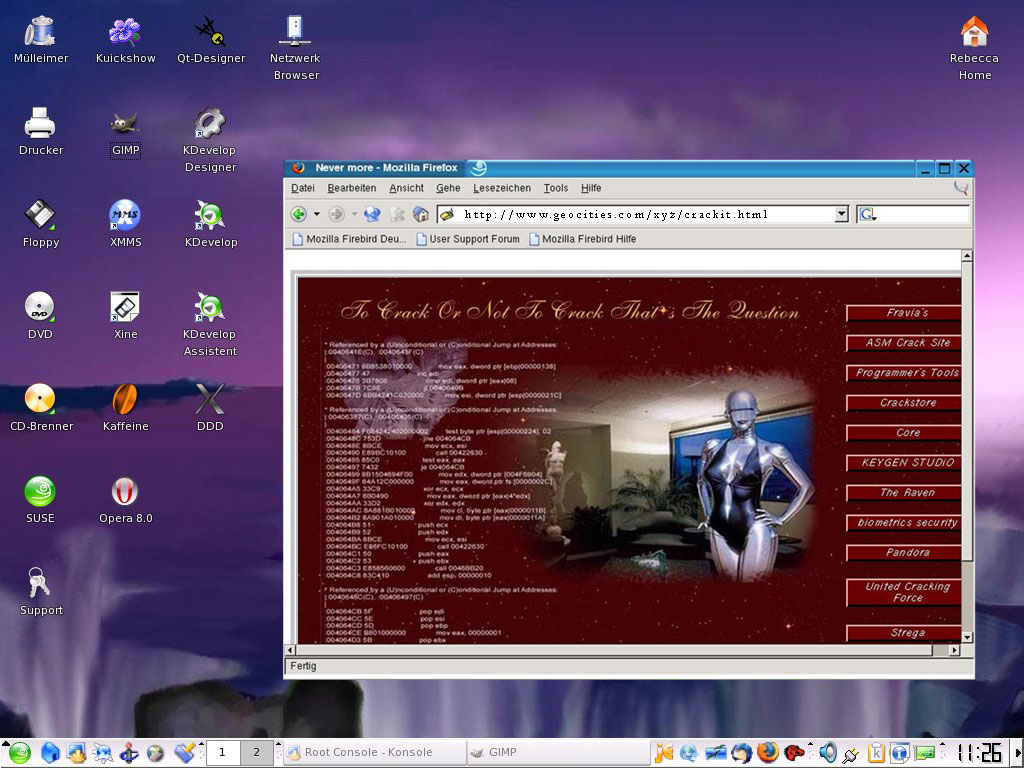Expand the URL bar history dropdown
This screenshot has width=1024, height=768.
[842, 214]
